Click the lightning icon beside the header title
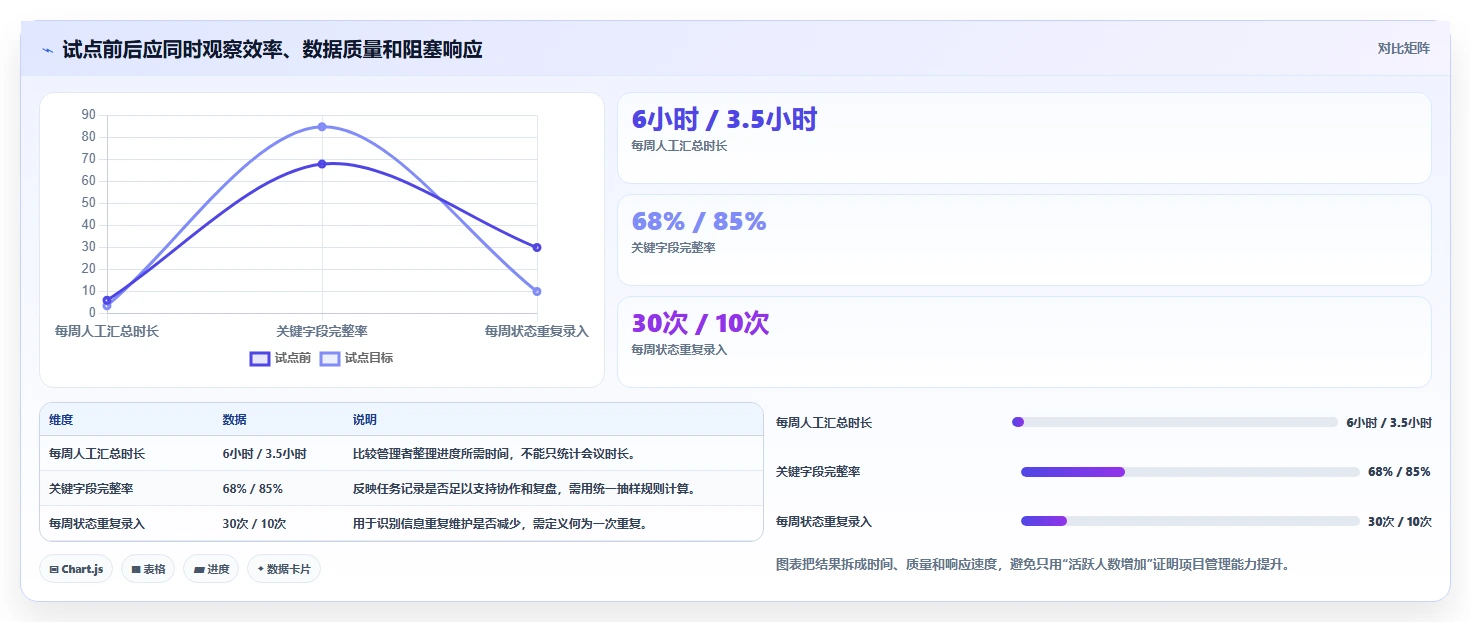 coord(48,50)
